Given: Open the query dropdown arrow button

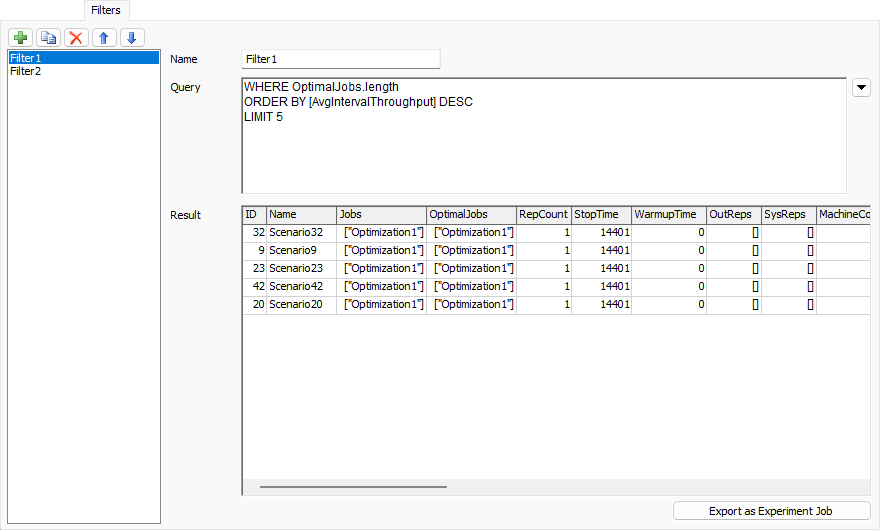Looking at the screenshot, I should point(860,87).
